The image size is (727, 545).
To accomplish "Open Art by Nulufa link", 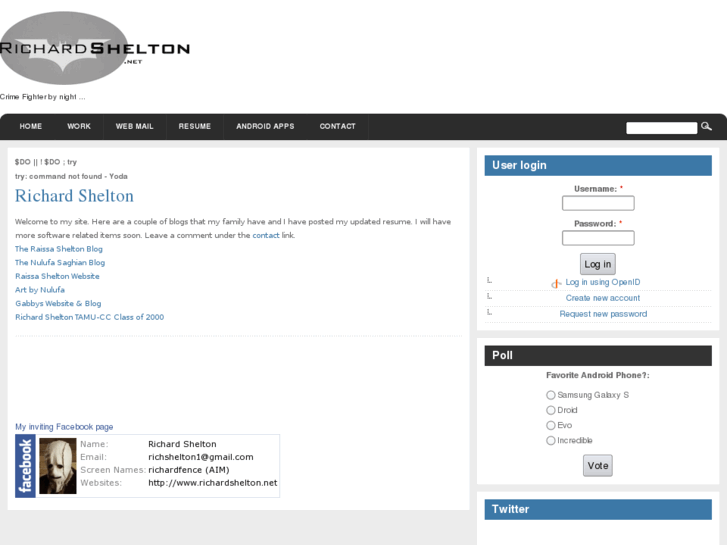I will (40, 290).
